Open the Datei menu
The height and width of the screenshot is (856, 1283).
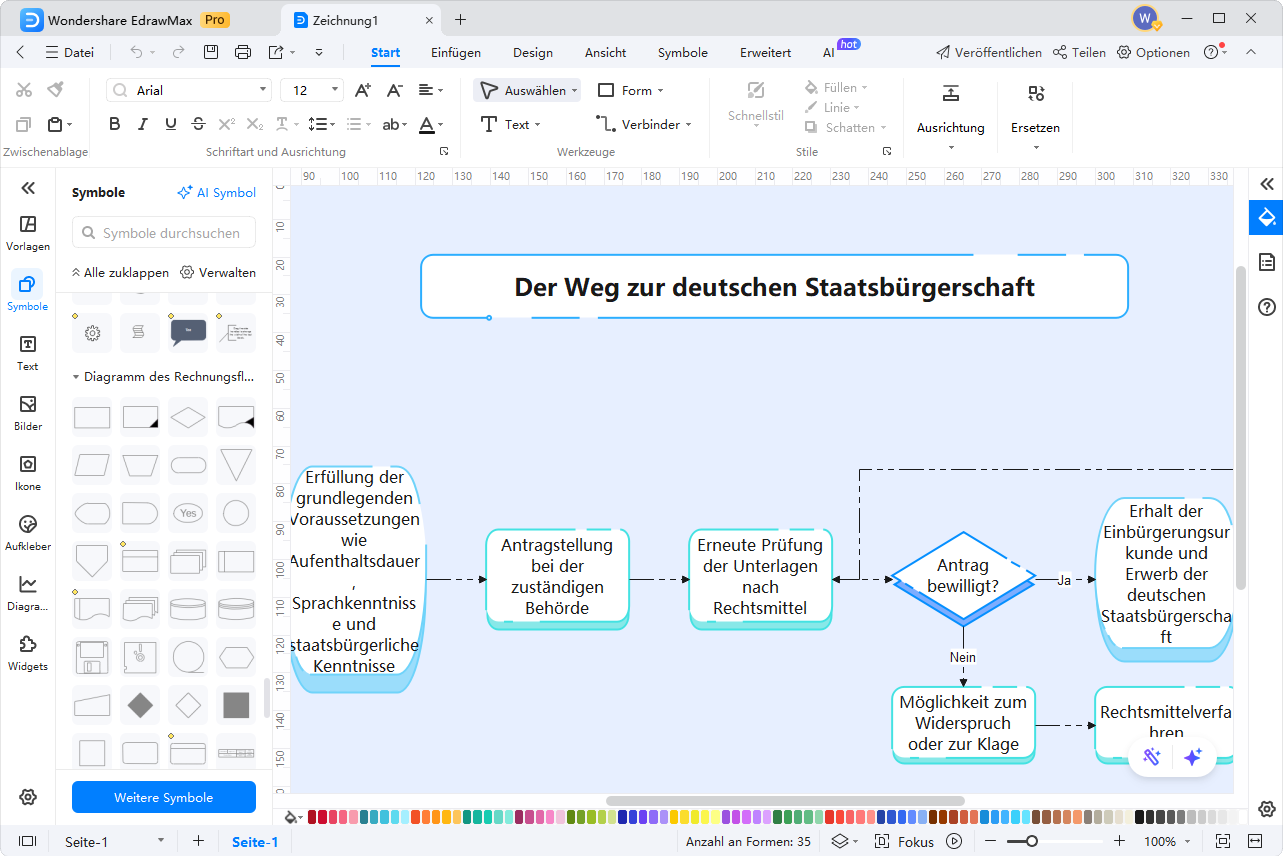[69, 52]
